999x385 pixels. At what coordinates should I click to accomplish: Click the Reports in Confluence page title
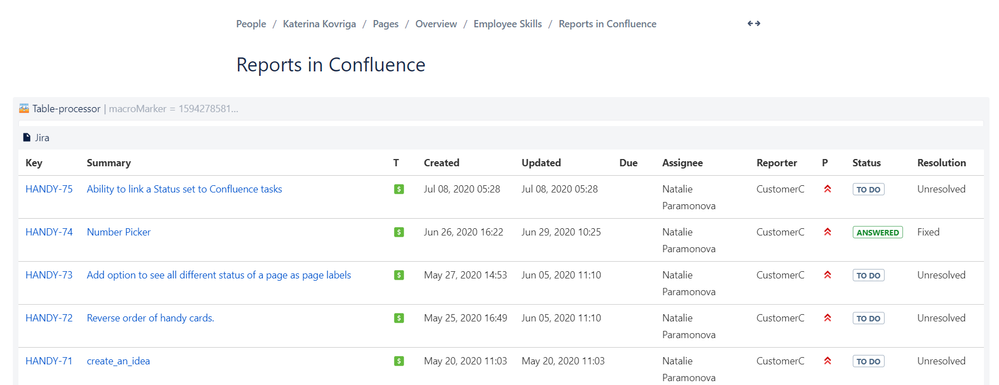331,65
